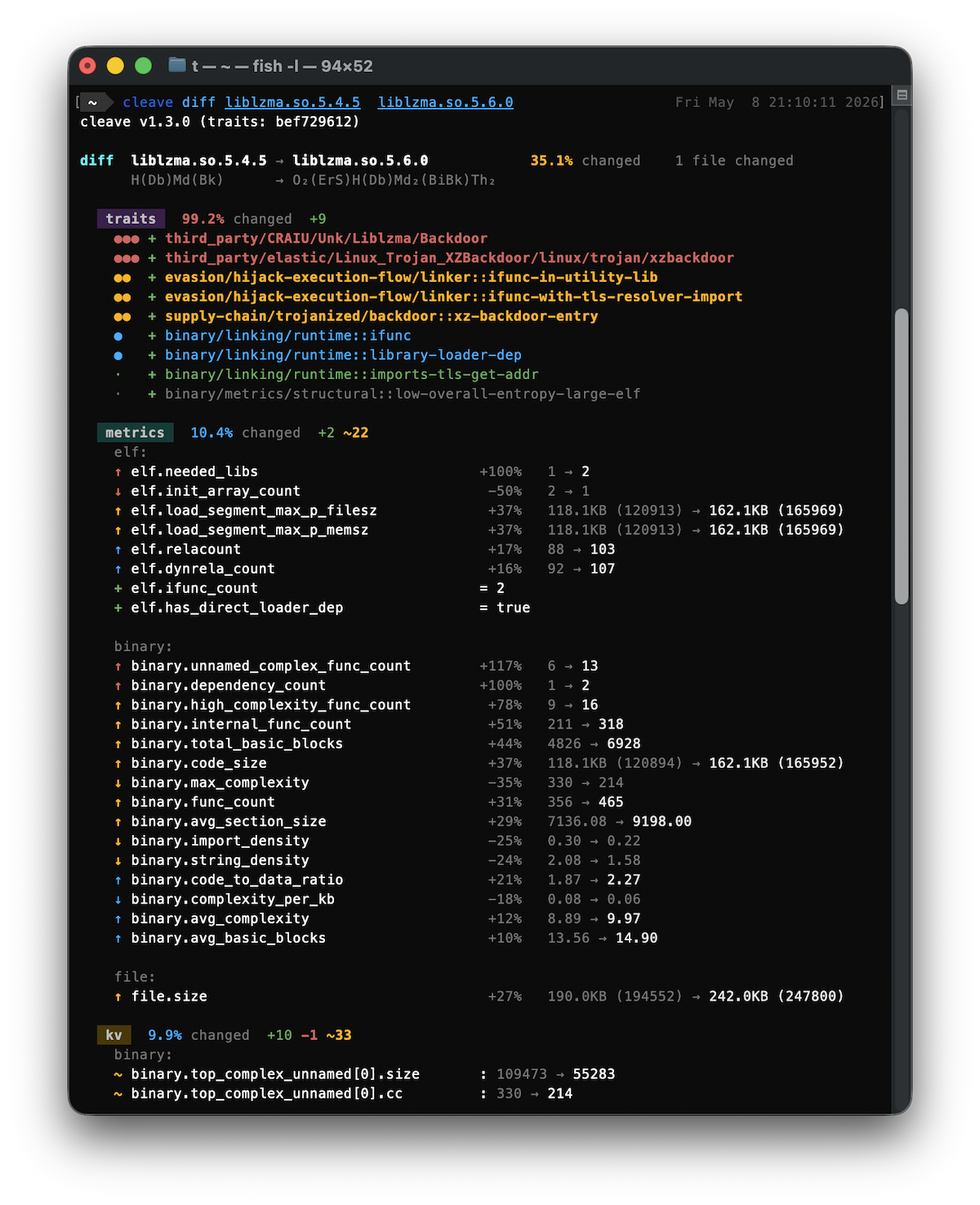The width and height of the screenshot is (980, 1205).
Task: Click the 1 file changed summary
Action: [x=734, y=161]
